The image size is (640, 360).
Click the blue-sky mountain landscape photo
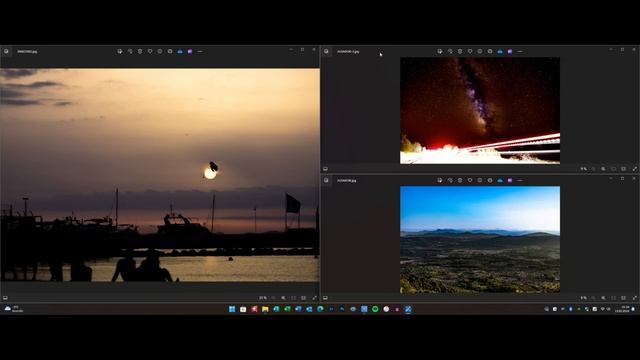pyautogui.click(x=480, y=240)
